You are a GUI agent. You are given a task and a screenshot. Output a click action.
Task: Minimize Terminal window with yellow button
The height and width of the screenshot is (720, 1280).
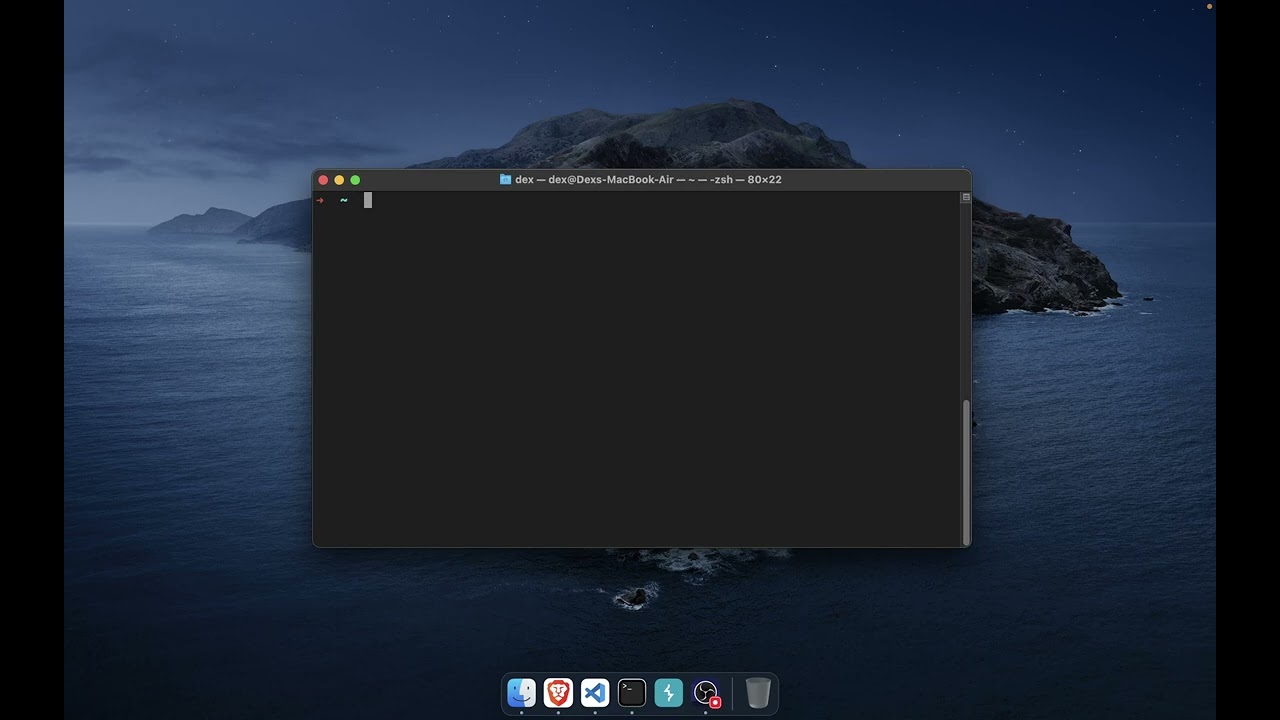(x=339, y=180)
